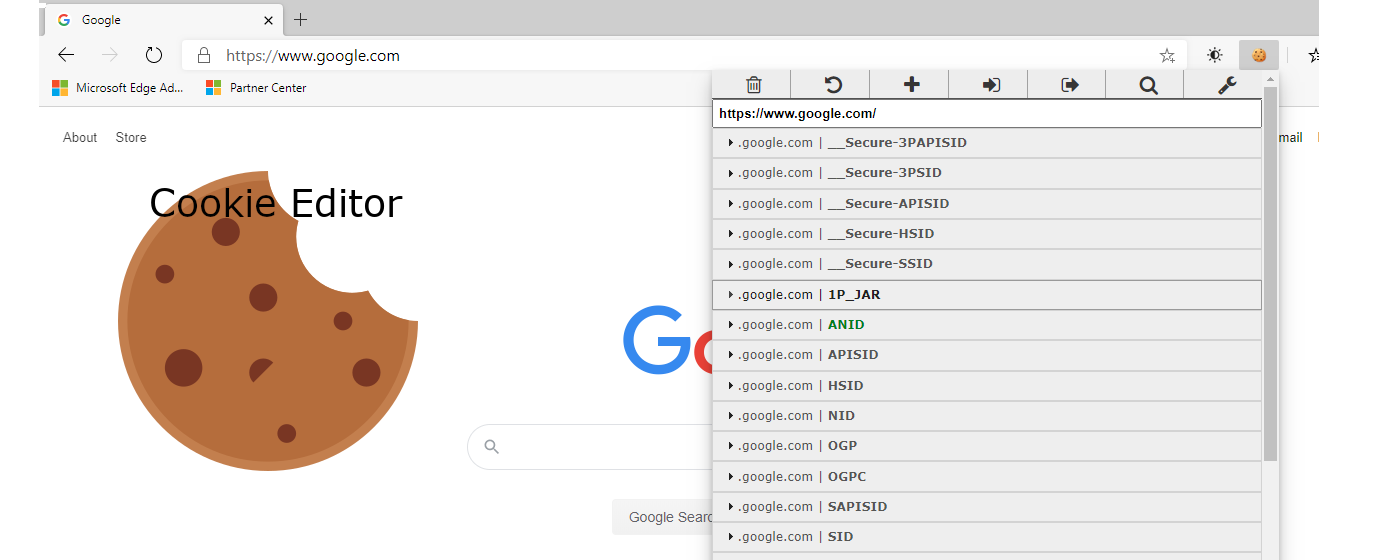Image resolution: width=1400 pixels, height=560 pixels.
Task: Expand the SID cookie entry
Action: (x=987, y=537)
